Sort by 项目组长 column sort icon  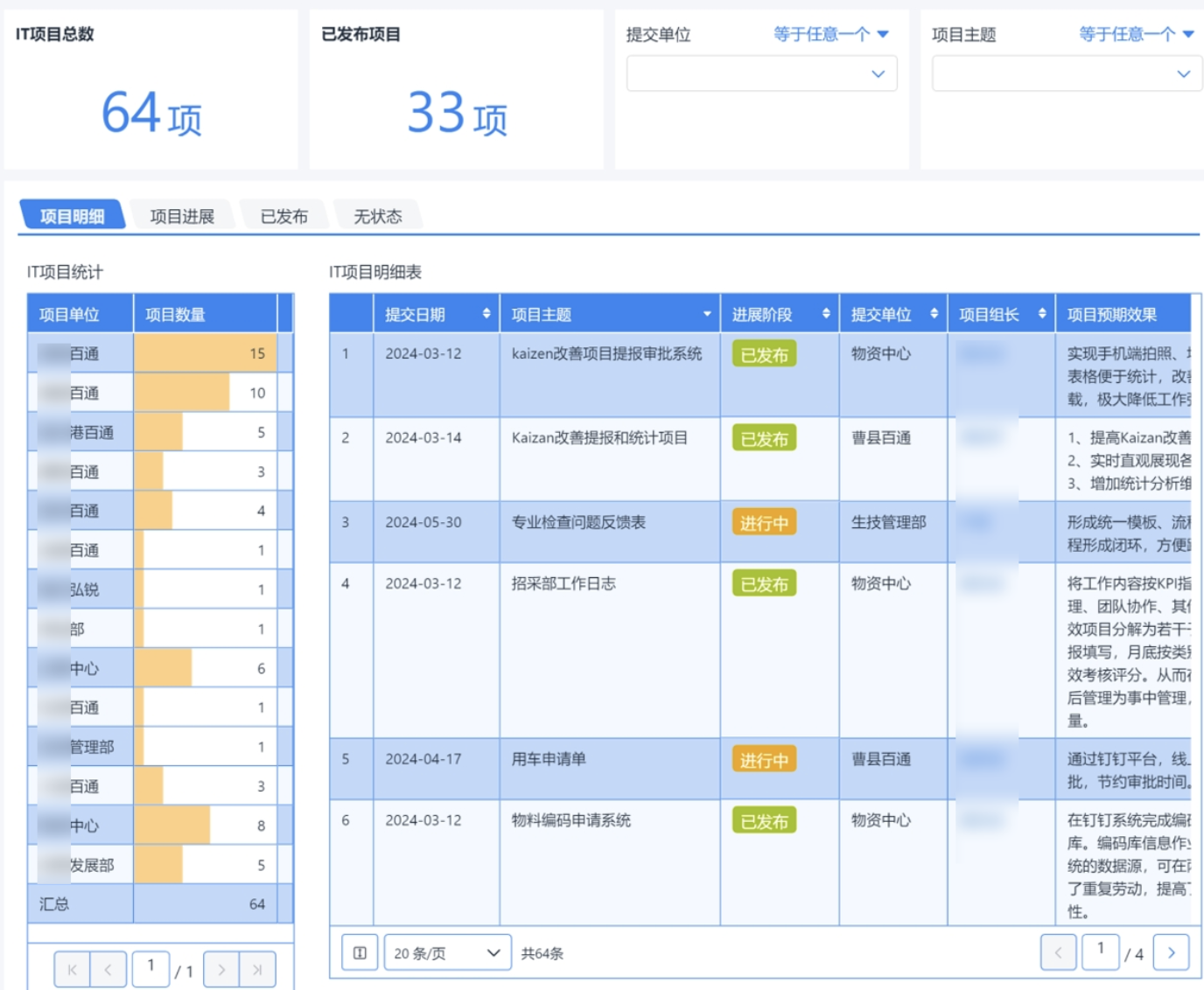click(1042, 314)
